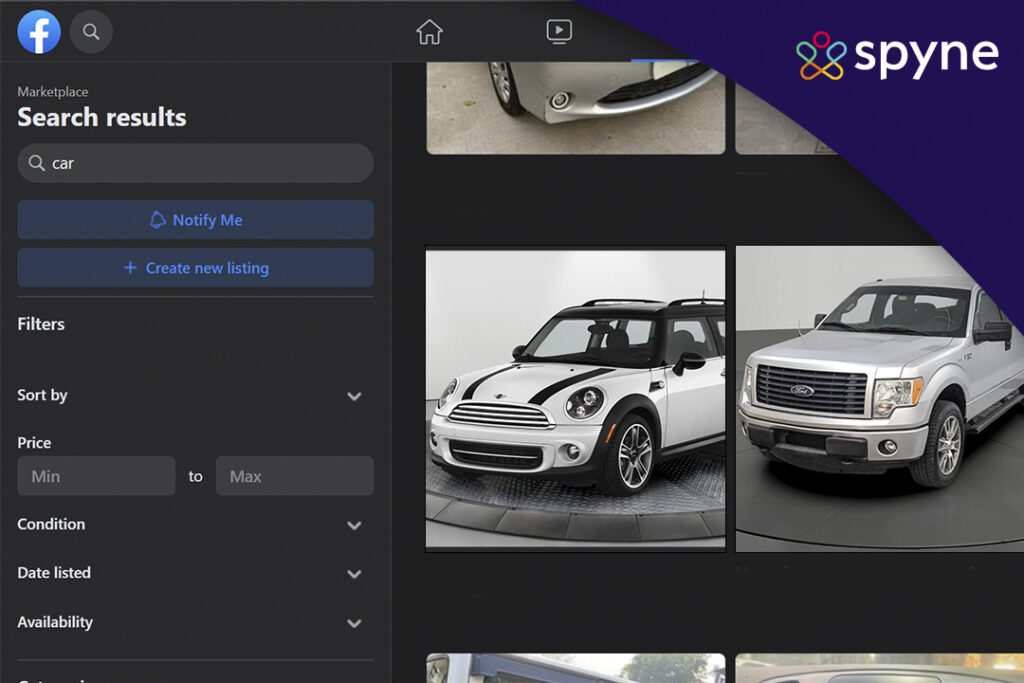1024x683 pixels.
Task: Open the search icon next to Facebook logo
Action: tap(91, 31)
